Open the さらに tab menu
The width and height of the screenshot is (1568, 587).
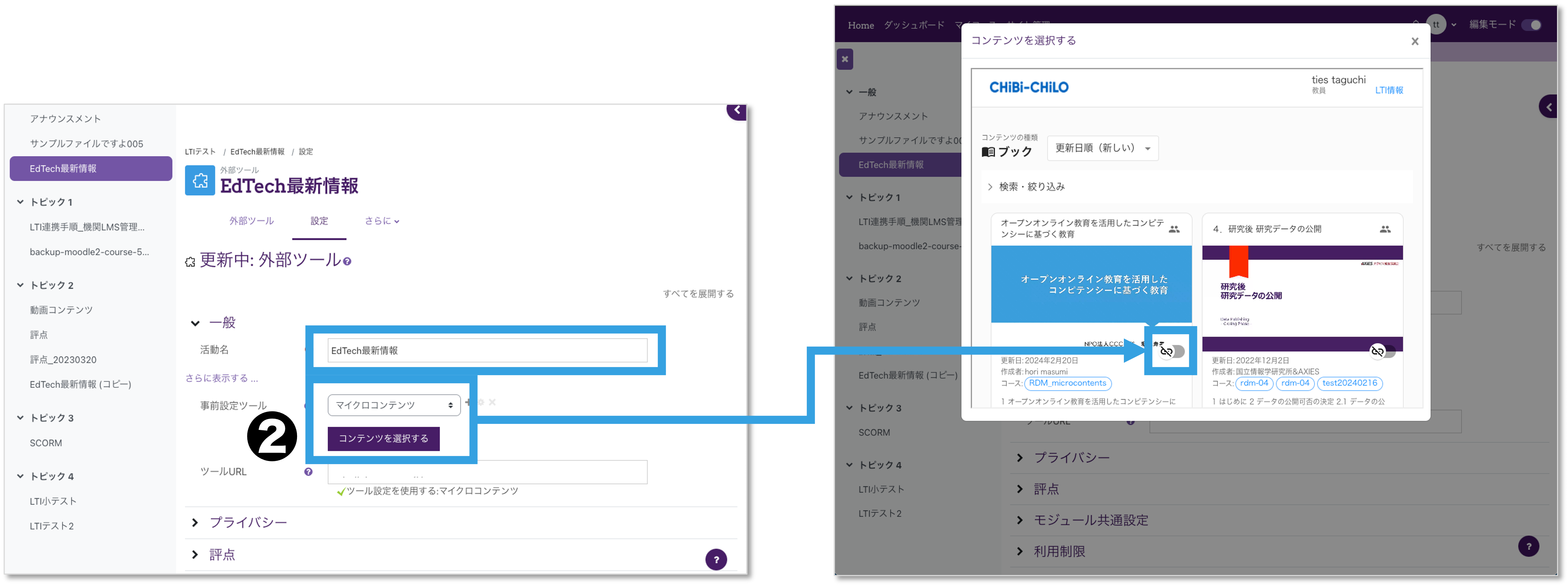(x=382, y=221)
